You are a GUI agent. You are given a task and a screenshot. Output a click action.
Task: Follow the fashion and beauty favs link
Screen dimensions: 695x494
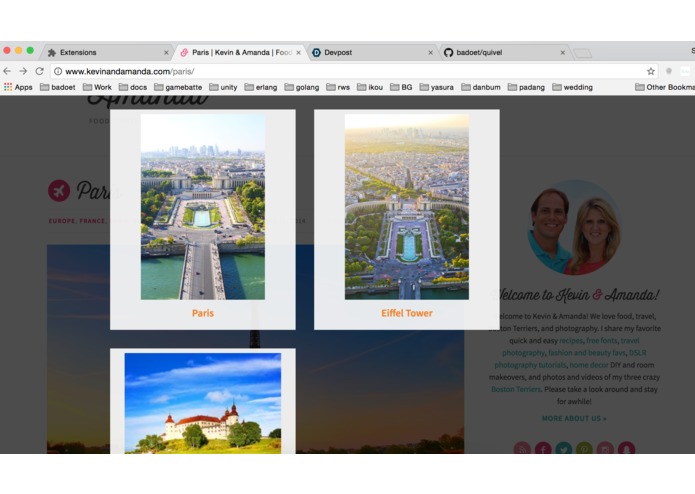tap(587, 353)
